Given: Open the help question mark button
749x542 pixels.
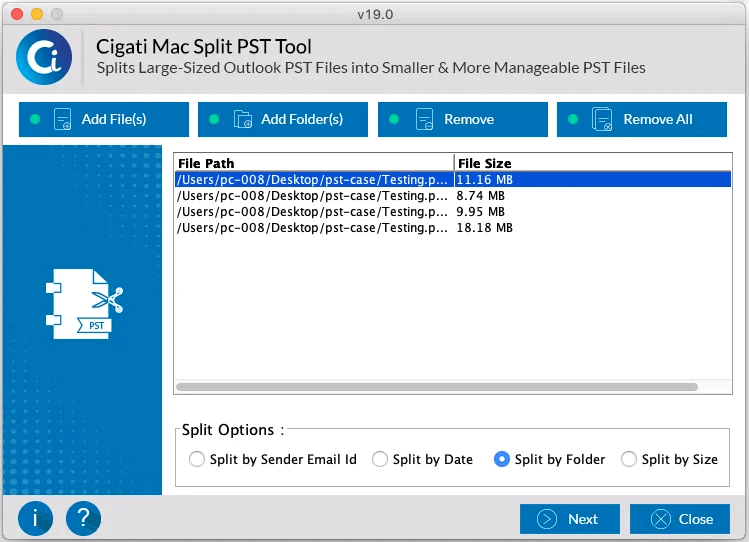Looking at the screenshot, I should (x=84, y=518).
